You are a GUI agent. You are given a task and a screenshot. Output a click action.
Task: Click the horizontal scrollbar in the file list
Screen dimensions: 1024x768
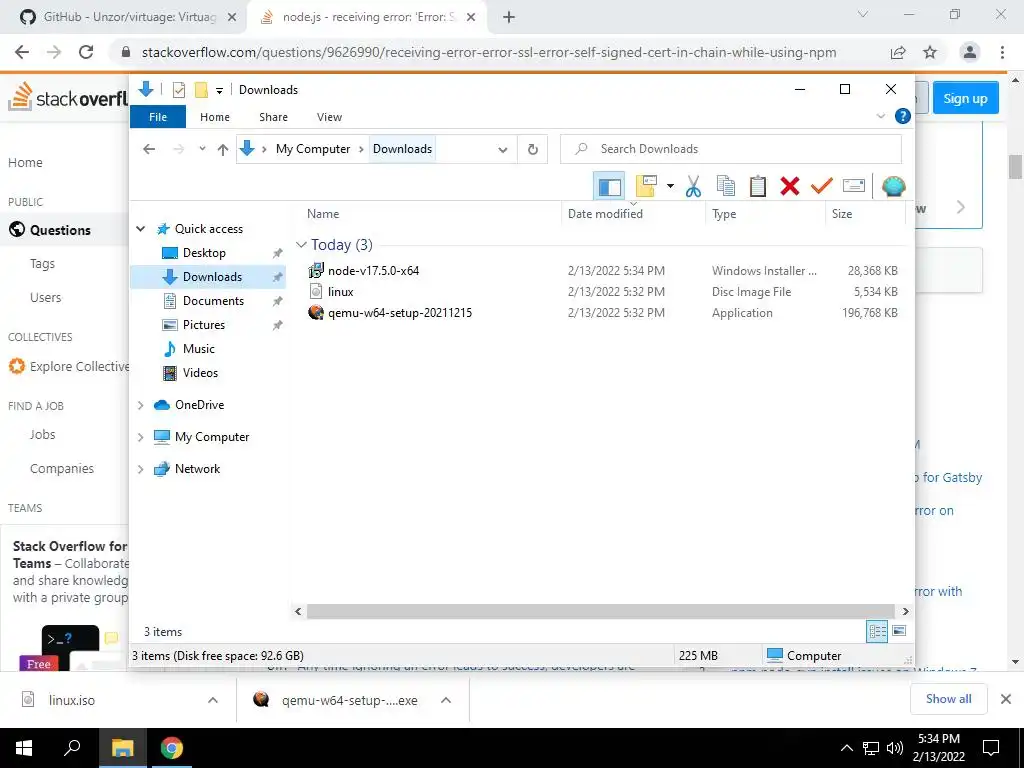point(601,611)
